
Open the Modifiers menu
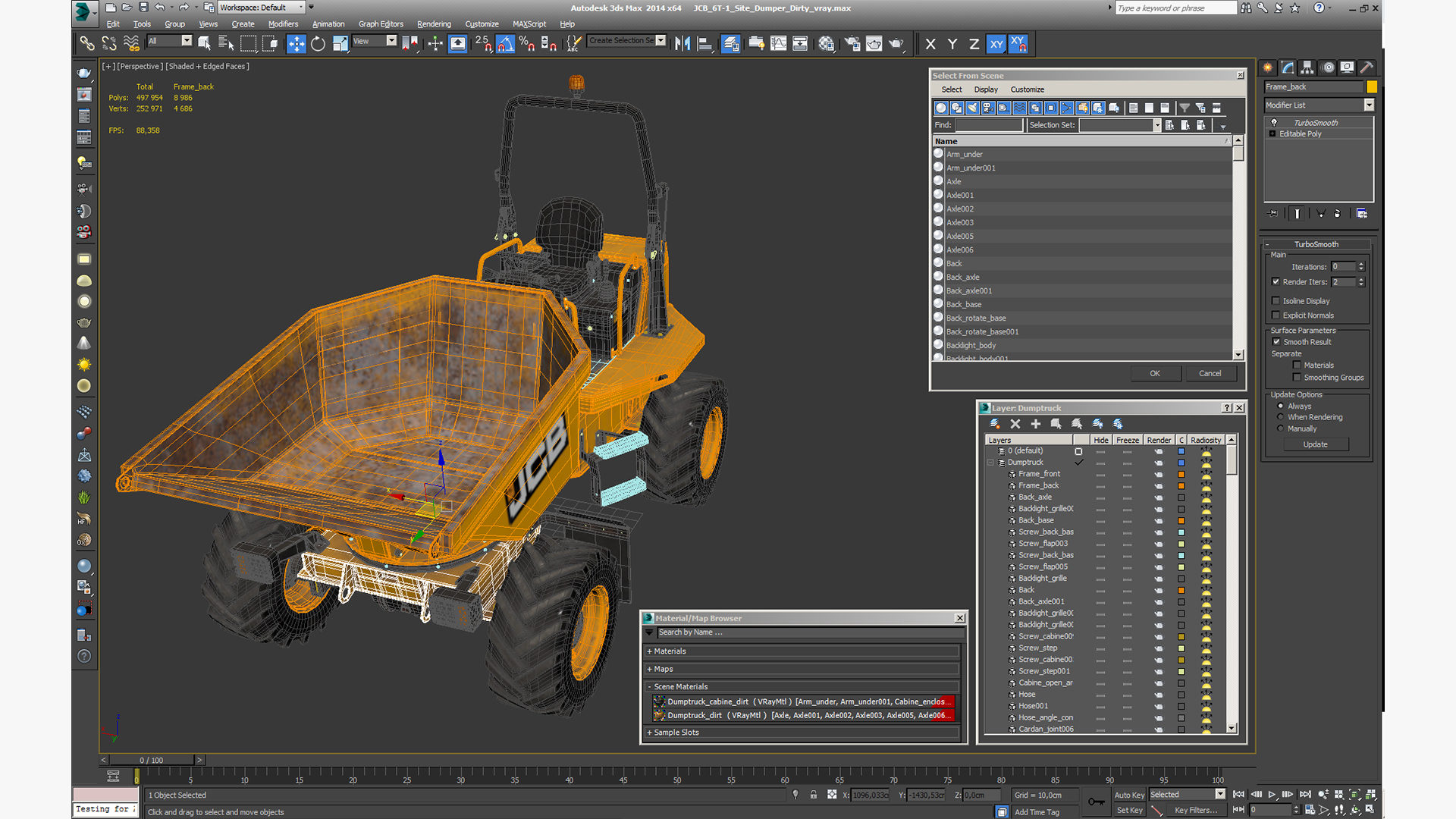(x=283, y=24)
